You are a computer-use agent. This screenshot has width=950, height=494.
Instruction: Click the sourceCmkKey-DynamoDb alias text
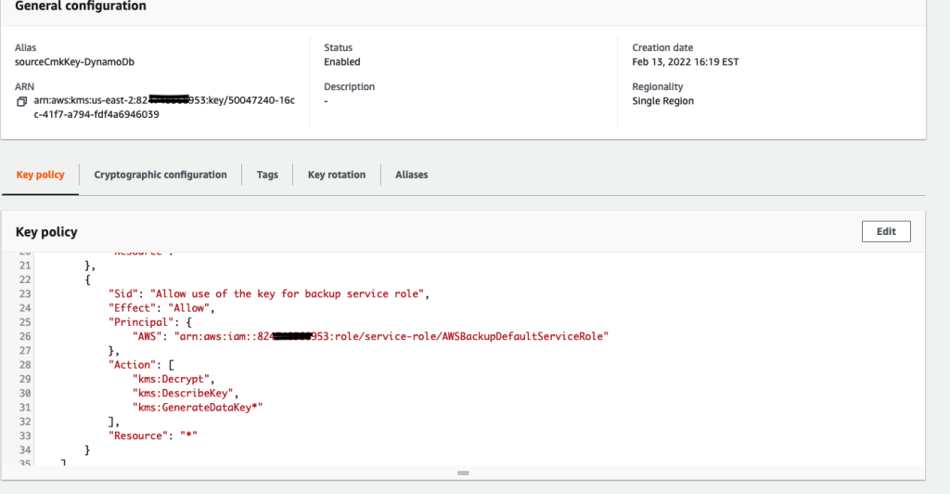pyautogui.click(x=75, y=62)
